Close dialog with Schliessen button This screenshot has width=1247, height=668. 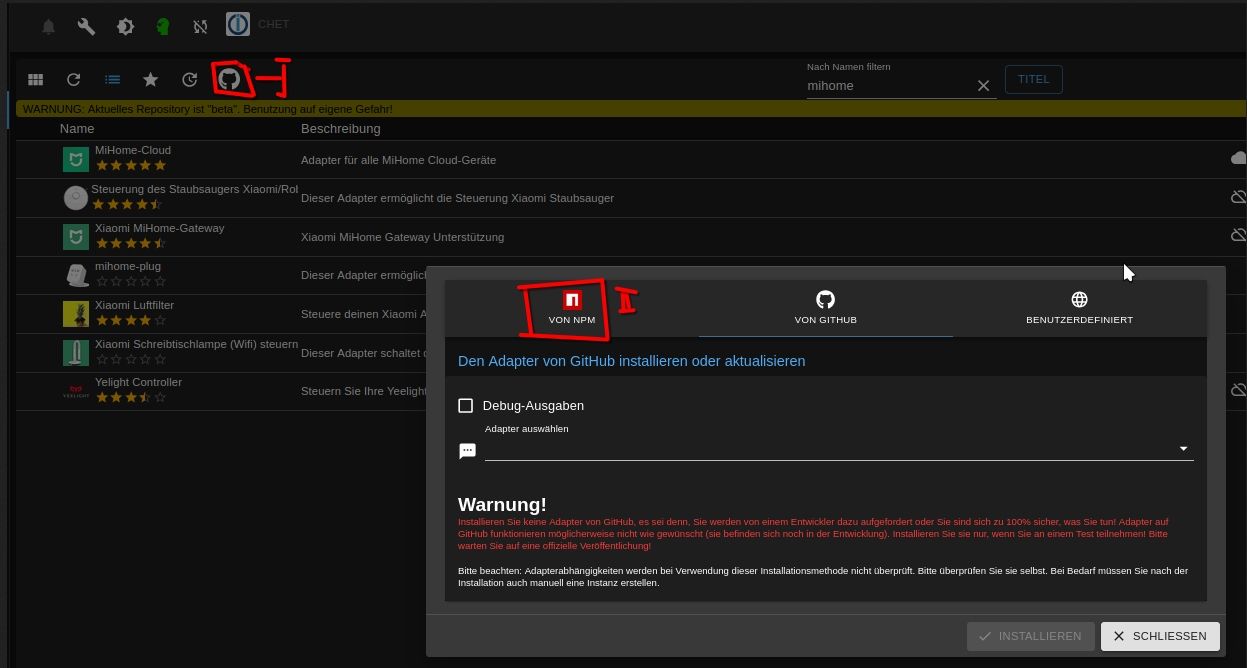click(x=1160, y=636)
